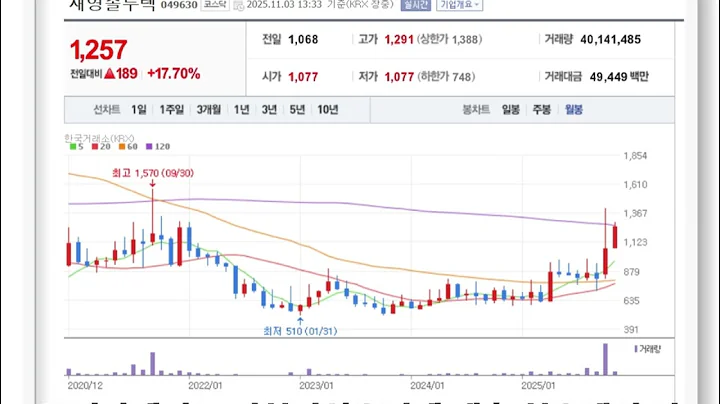720x404 pixels.
Task: Show the 3년 line chart
Action: click(x=269, y=110)
